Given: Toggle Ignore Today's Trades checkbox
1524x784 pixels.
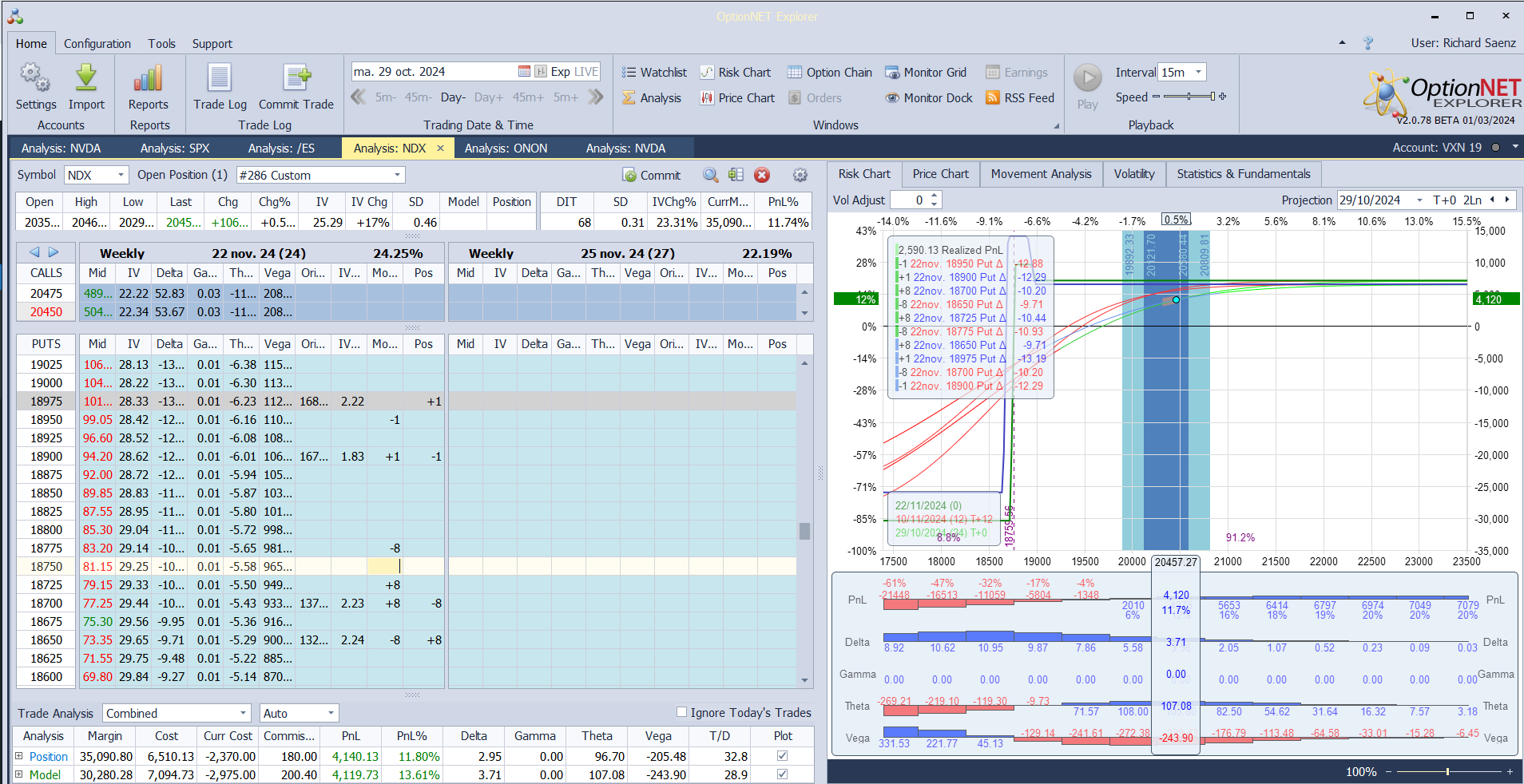Looking at the screenshot, I should [681, 712].
